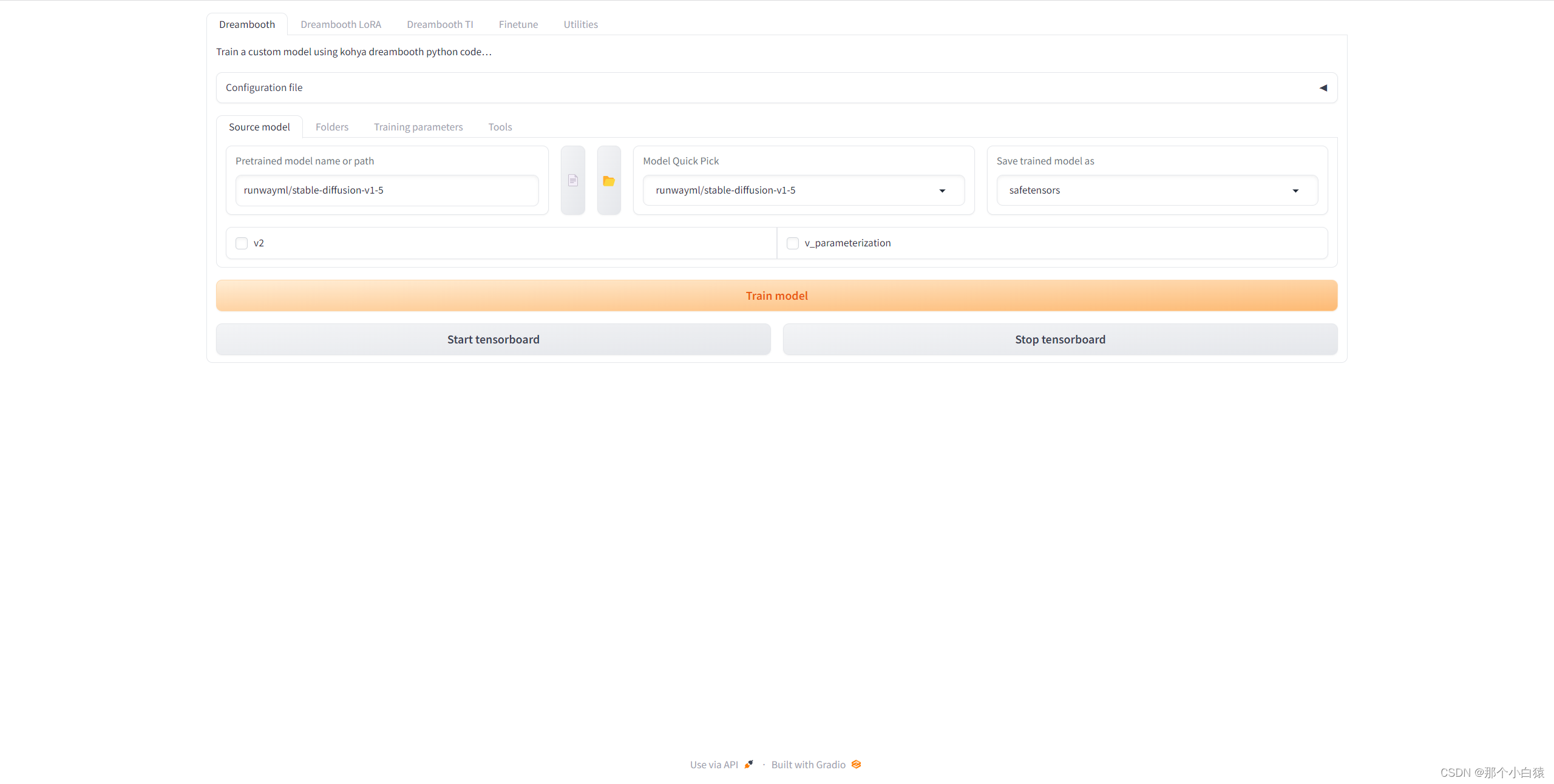Screen dimensions: 1554x784
Task: Enable the v2 checkbox
Action: click(x=242, y=243)
